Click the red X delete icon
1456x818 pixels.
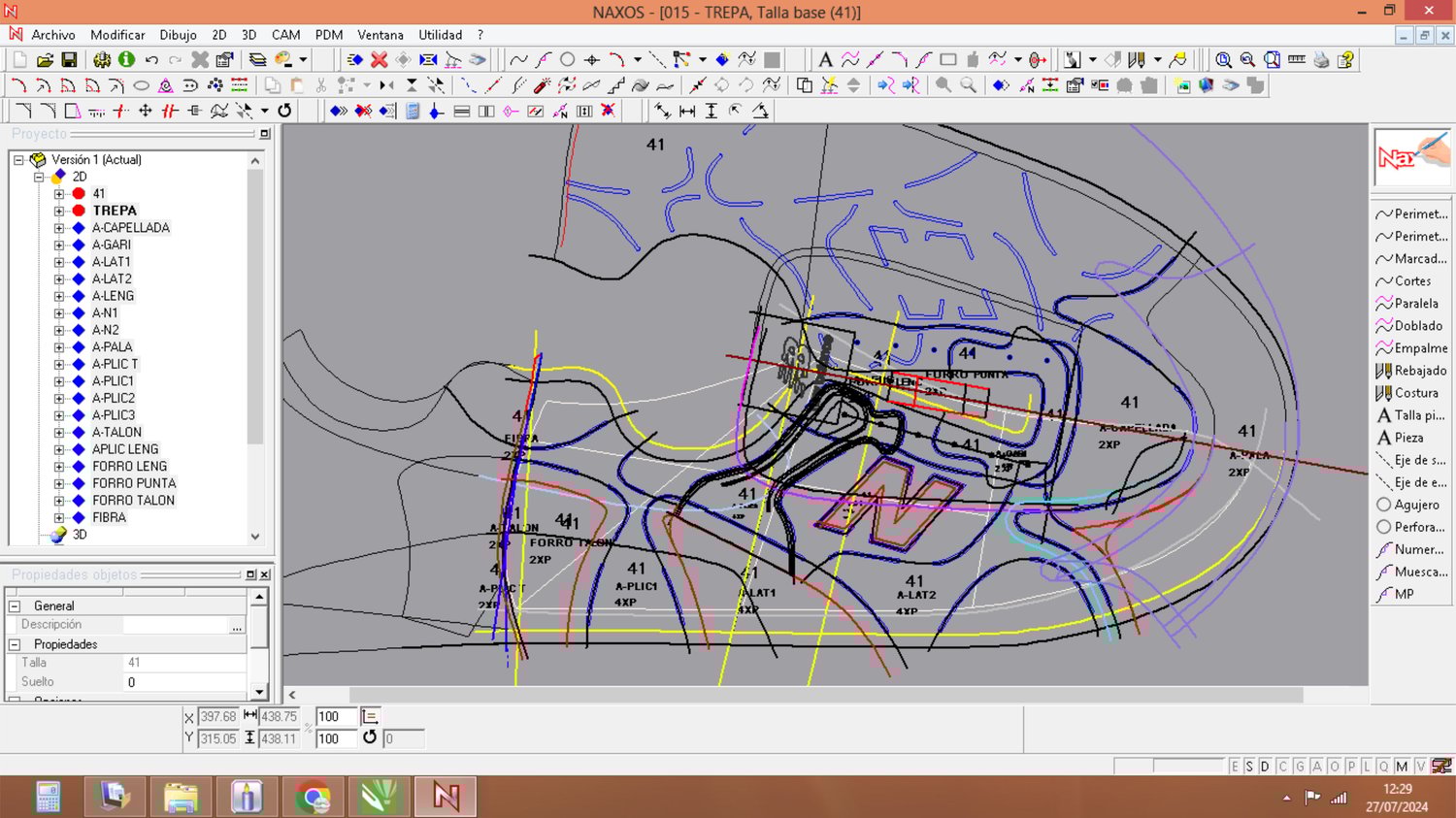coord(380,60)
